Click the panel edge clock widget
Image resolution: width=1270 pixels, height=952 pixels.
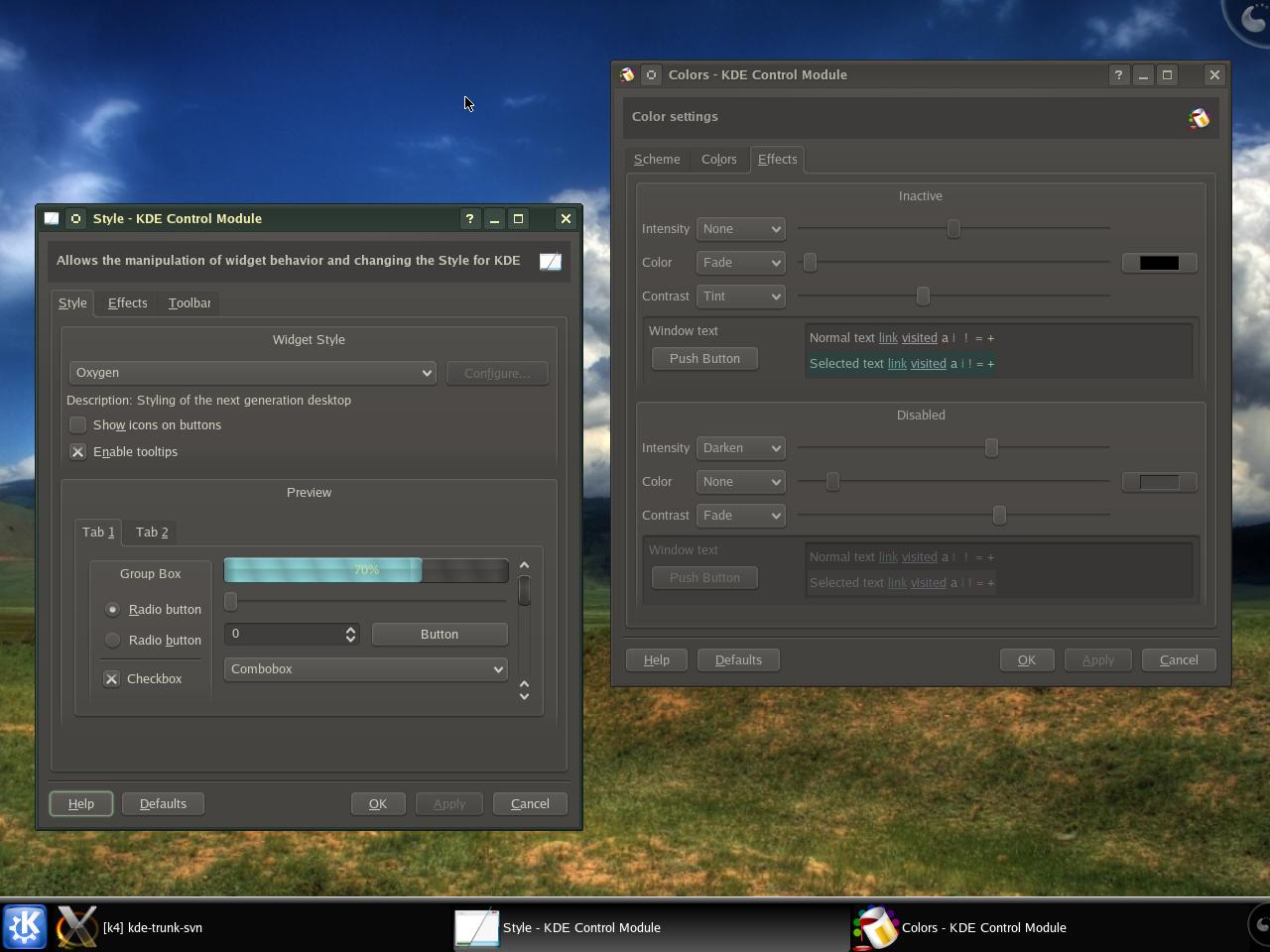point(1259,924)
